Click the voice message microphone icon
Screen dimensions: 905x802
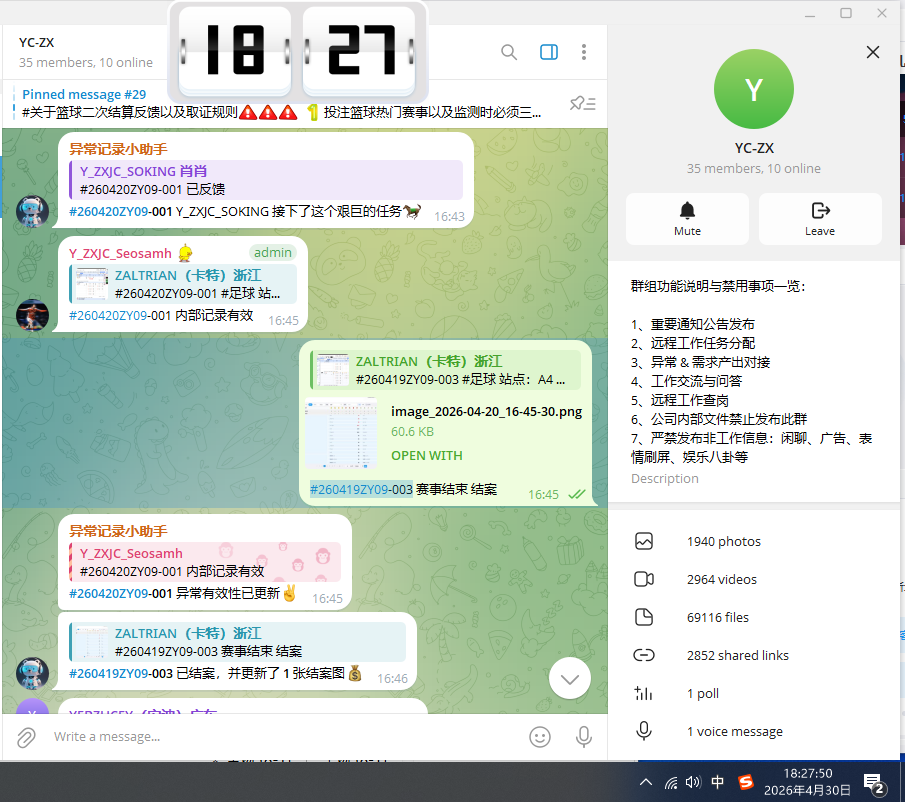click(x=644, y=732)
